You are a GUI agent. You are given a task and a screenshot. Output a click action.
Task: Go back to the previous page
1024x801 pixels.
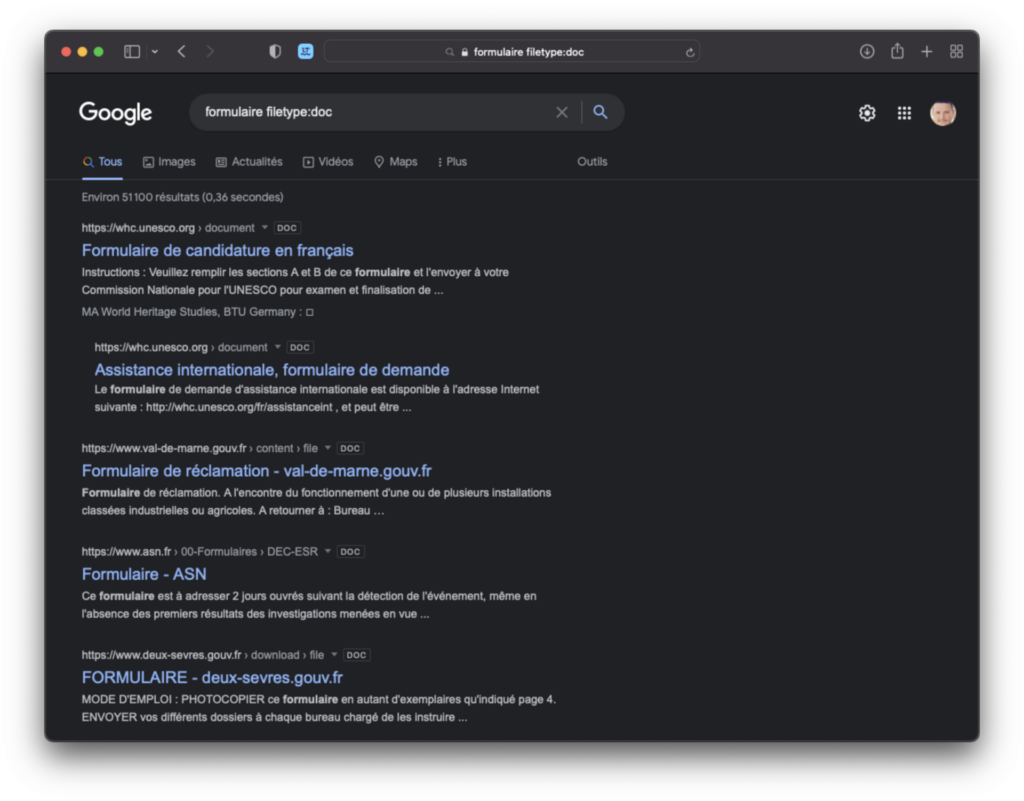[x=182, y=52]
